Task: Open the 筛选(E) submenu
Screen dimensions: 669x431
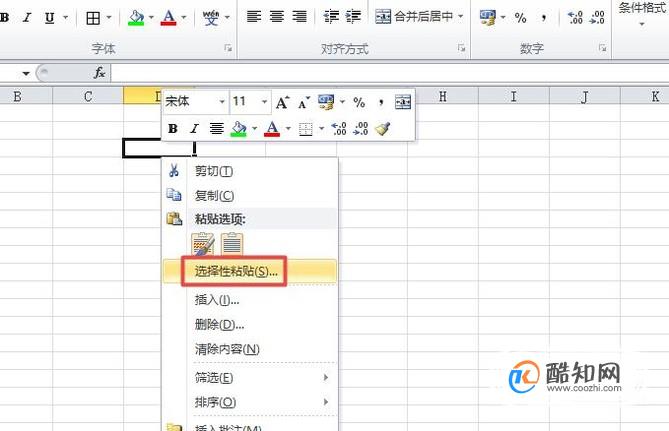Action: (250, 378)
